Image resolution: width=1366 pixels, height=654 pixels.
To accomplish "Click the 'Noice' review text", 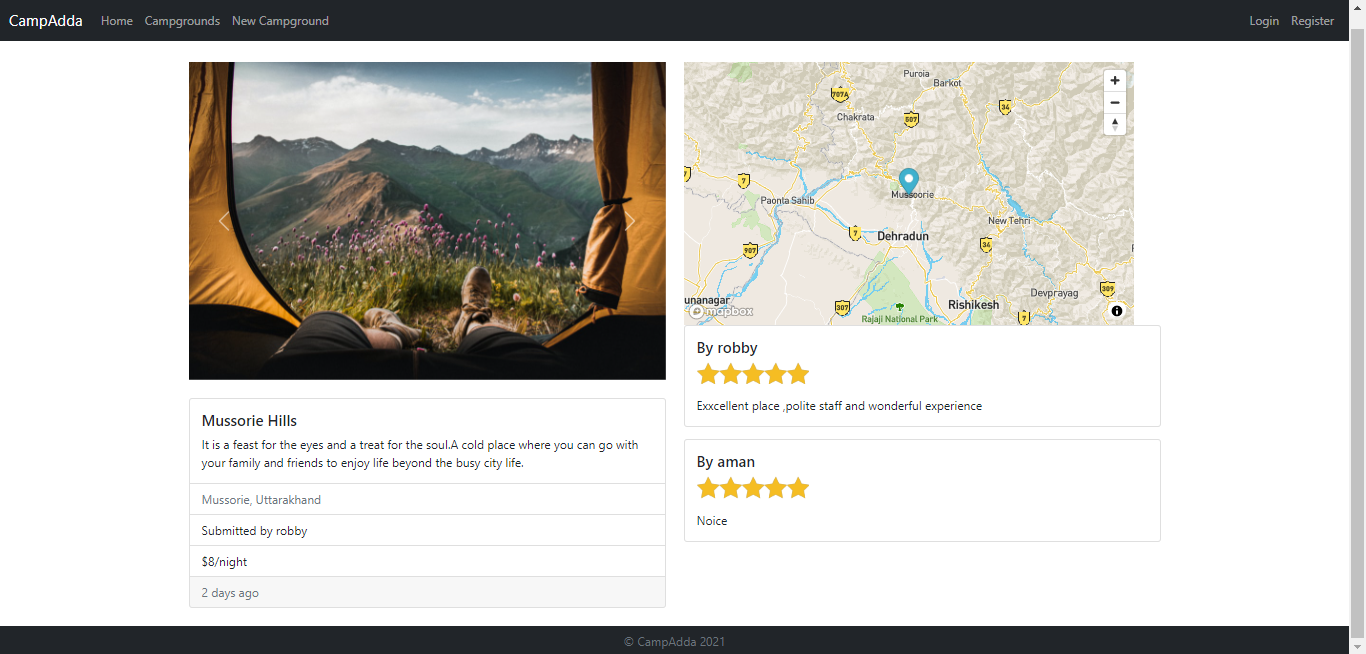I will click(x=712, y=521).
